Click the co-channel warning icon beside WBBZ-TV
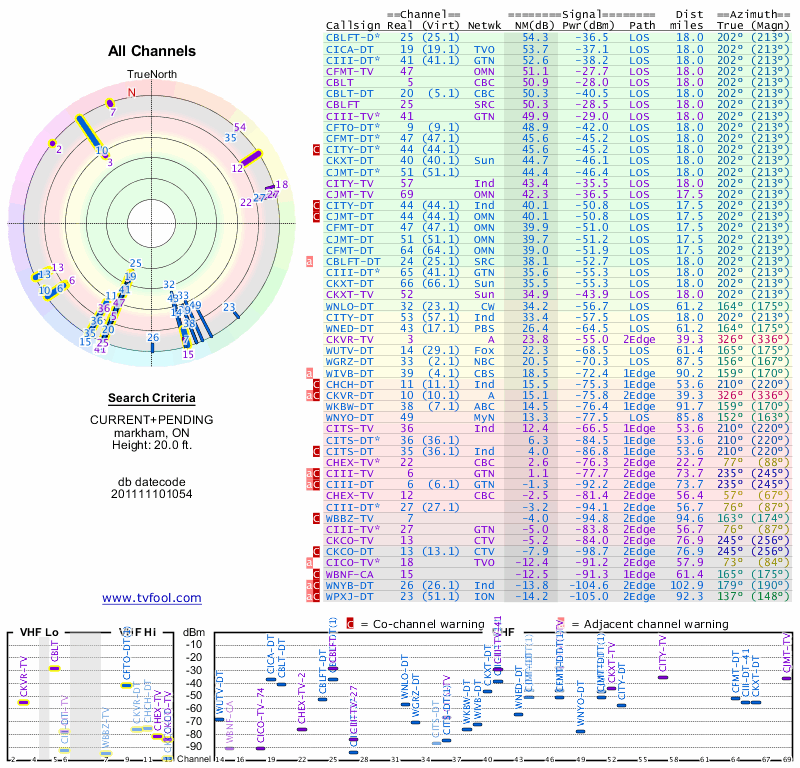Screen dimensions: 800x768 click(317, 518)
